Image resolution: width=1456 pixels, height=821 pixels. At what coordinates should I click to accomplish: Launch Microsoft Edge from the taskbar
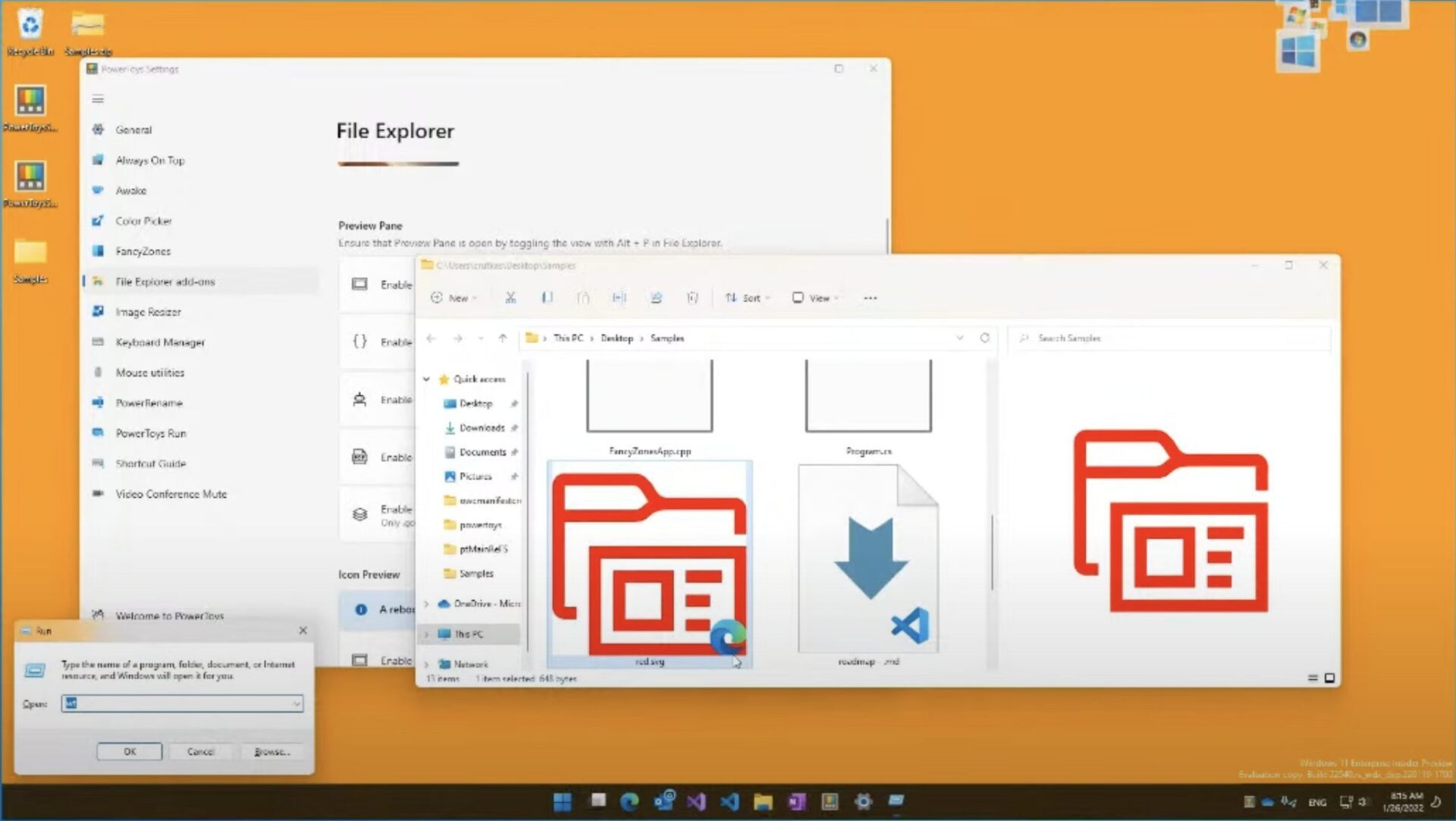(x=629, y=801)
